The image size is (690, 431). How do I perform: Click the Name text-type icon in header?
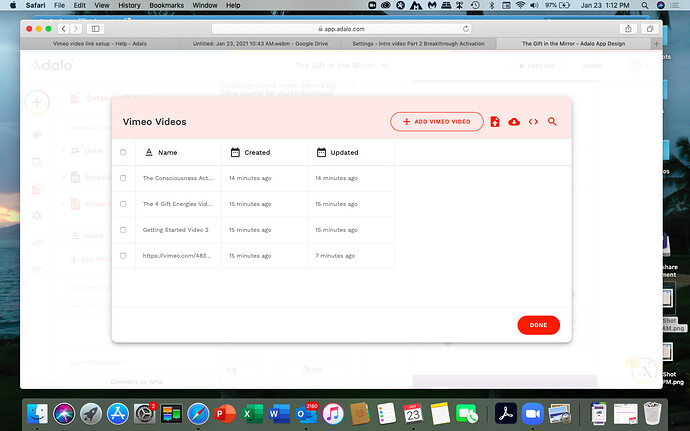click(x=149, y=152)
